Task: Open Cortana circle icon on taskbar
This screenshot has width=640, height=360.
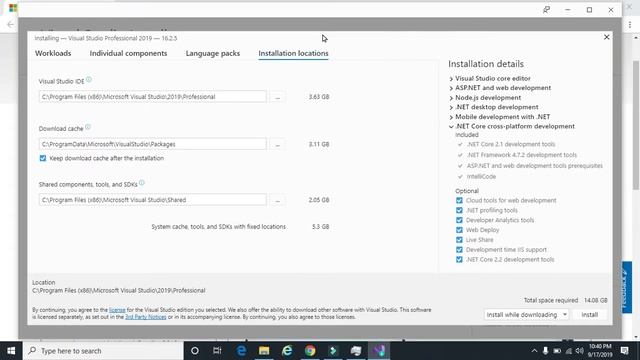Action: [195, 351]
